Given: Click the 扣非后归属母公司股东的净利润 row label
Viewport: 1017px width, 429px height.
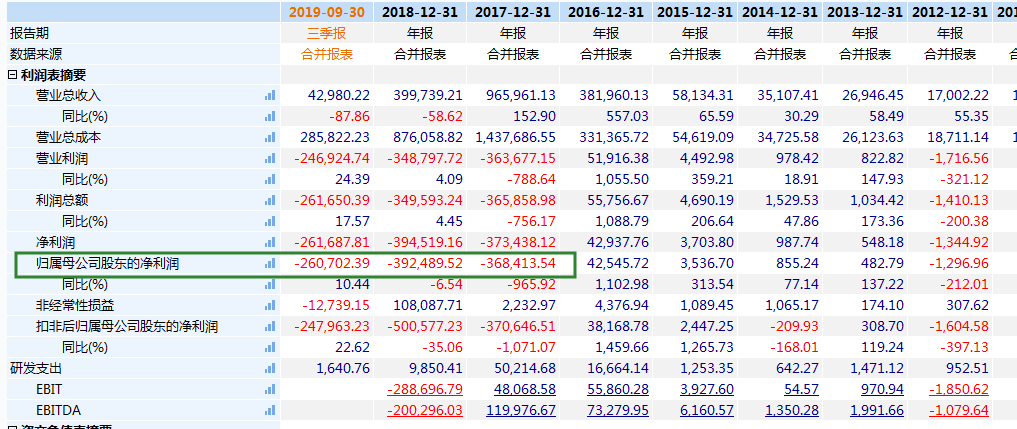Looking at the screenshot, I should [x=127, y=326].
